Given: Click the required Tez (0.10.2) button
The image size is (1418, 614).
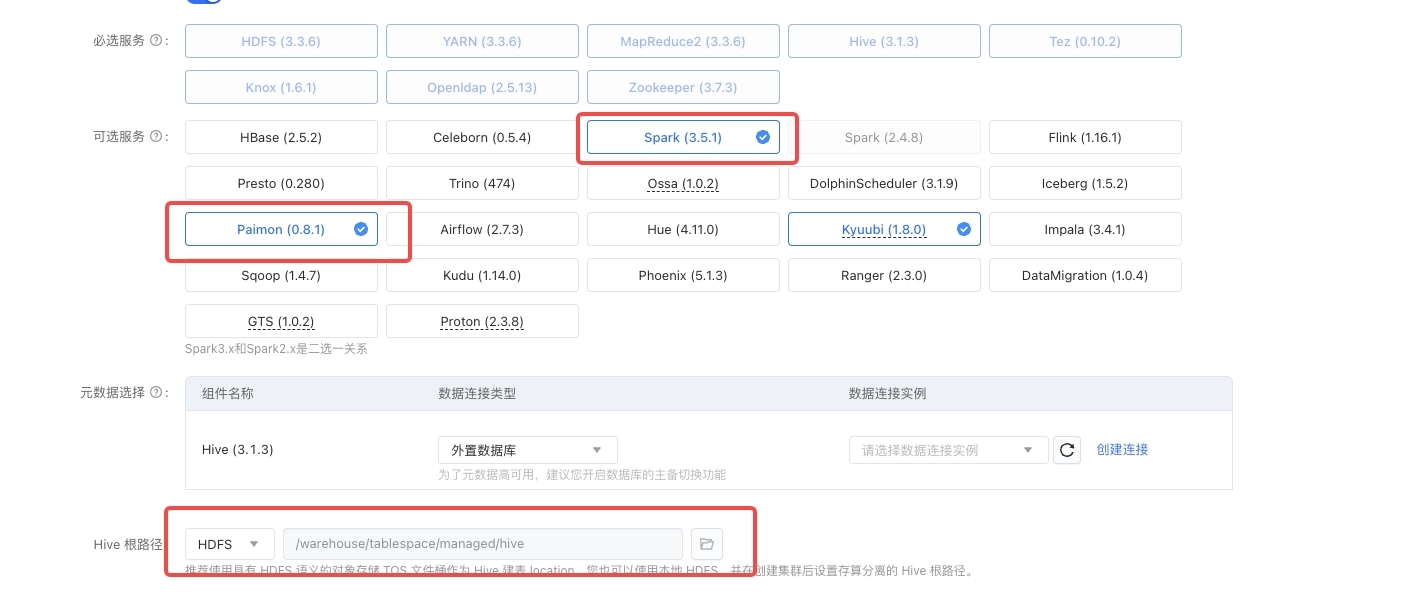Looking at the screenshot, I should (1085, 41).
